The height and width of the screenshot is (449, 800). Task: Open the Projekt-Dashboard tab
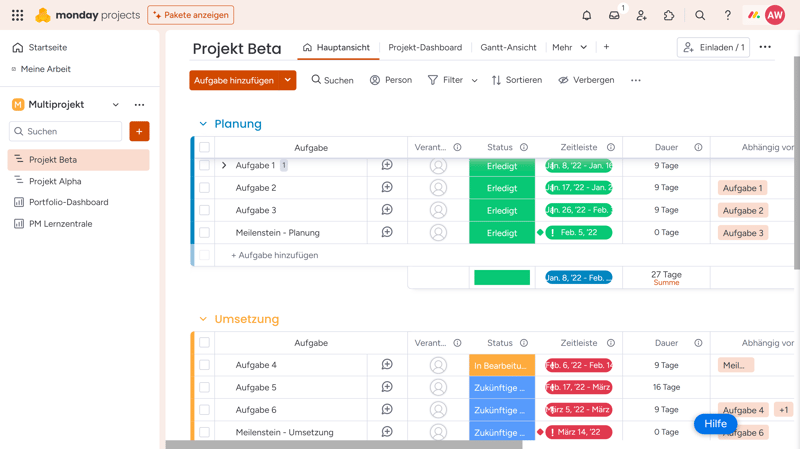425,47
